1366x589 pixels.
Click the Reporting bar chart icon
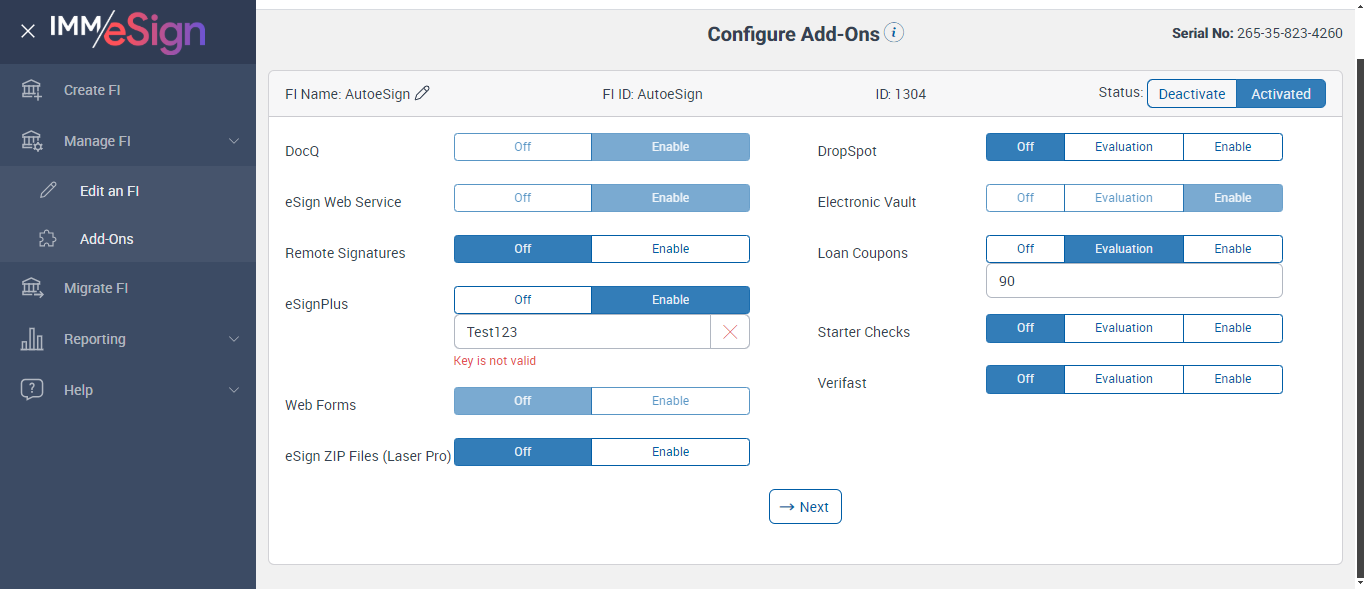tap(32, 339)
